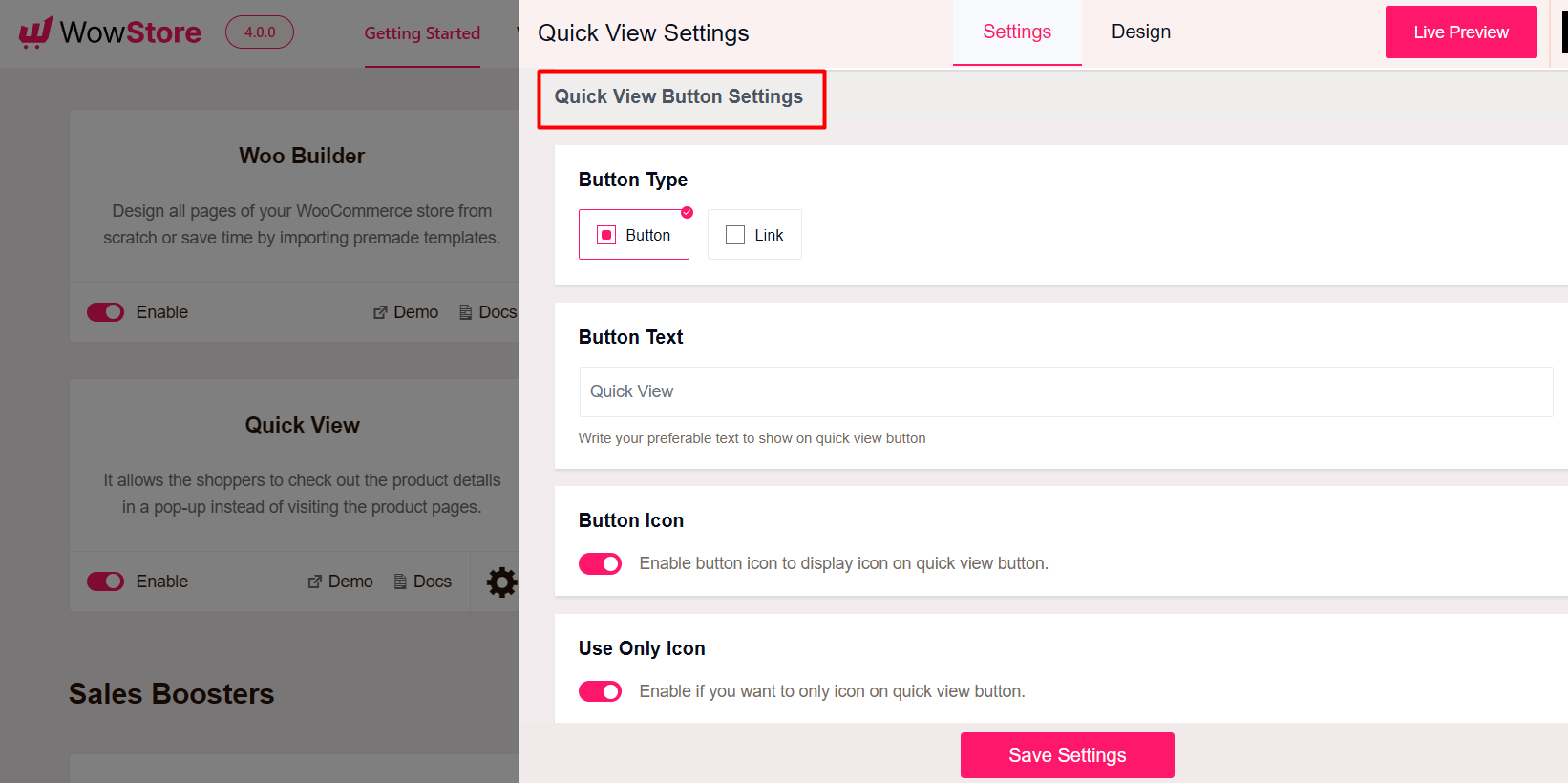Disable the Woo Builder Enable toggle
This screenshot has width=1568, height=783.
point(105,312)
